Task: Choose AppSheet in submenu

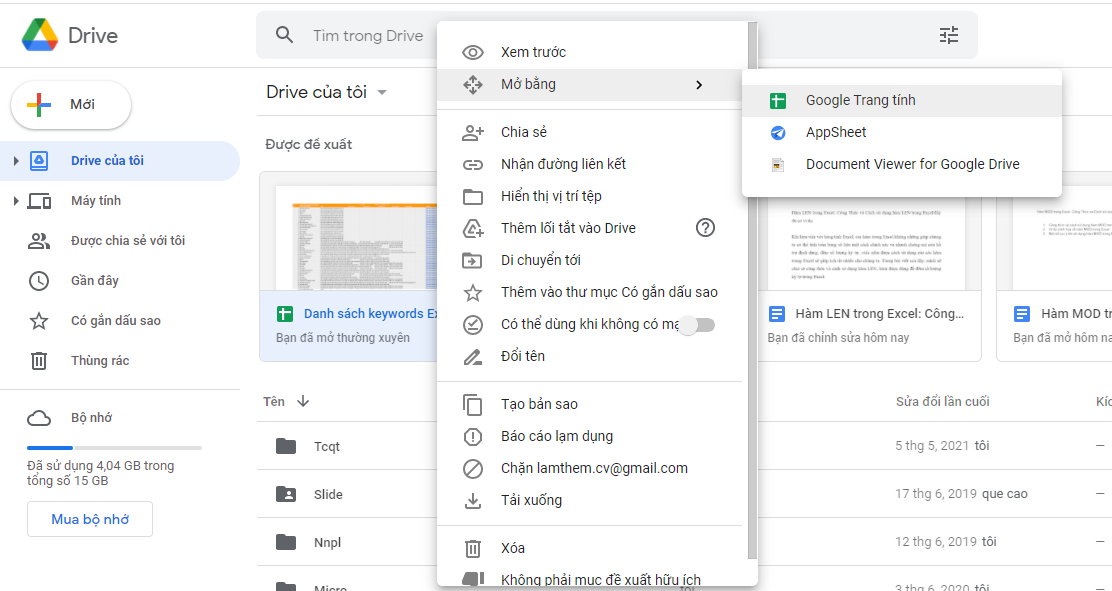Action: [901, 133]
